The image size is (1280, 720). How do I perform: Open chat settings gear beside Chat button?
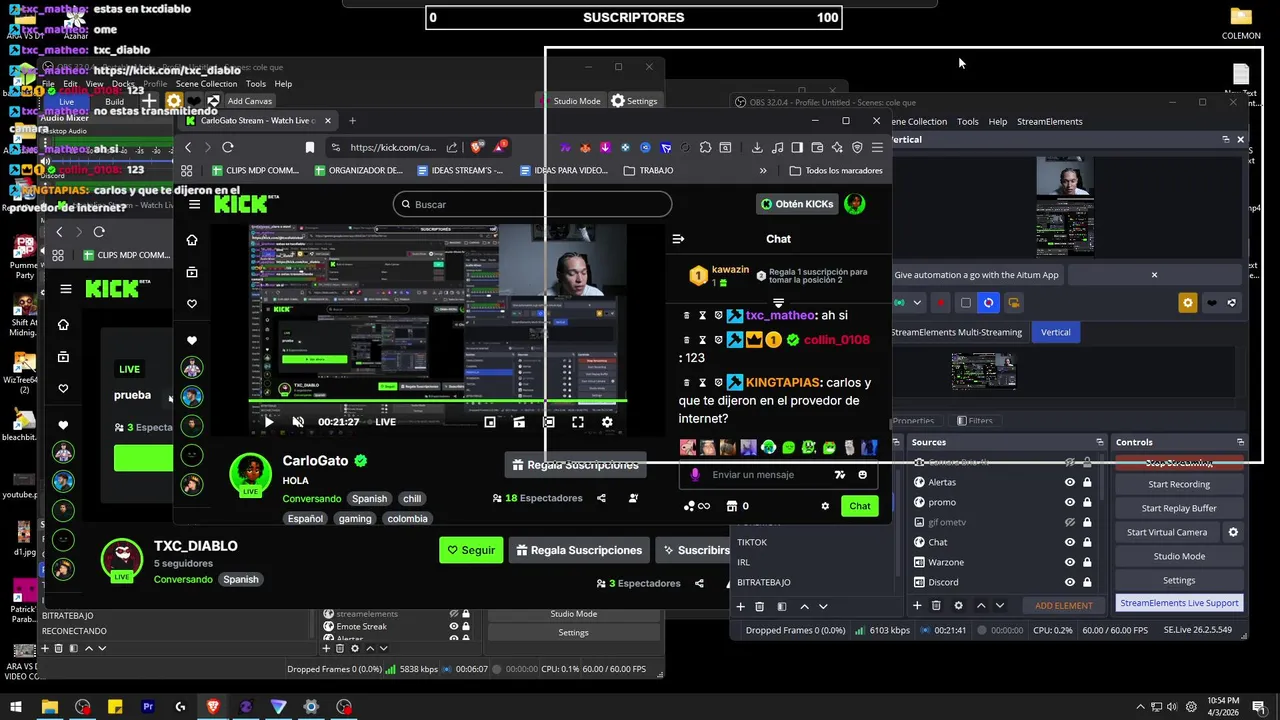pyautogui.click(x=825, y=506)
